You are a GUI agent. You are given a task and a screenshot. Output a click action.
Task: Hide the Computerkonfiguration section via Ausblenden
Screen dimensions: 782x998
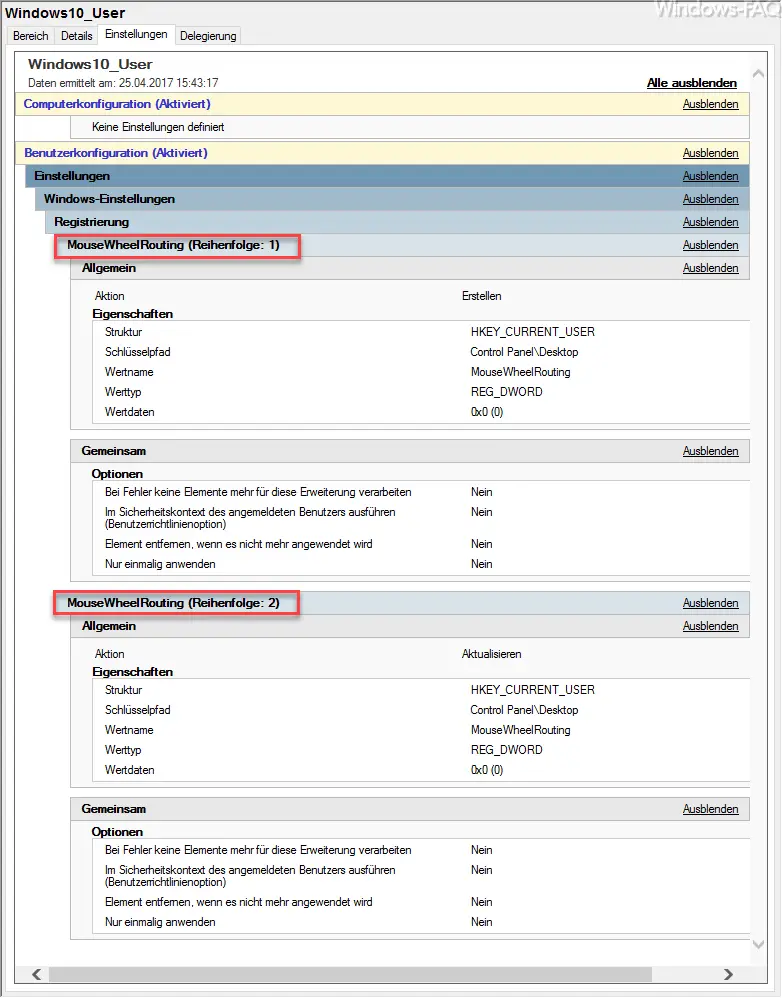[710, 104]
